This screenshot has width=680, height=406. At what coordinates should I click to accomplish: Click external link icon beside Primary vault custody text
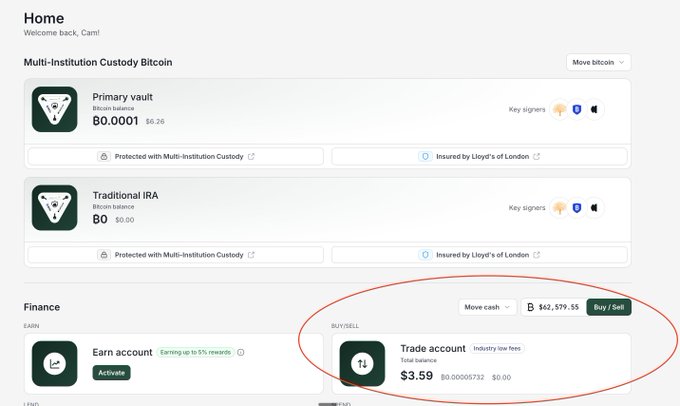click(x=251, y=157)
